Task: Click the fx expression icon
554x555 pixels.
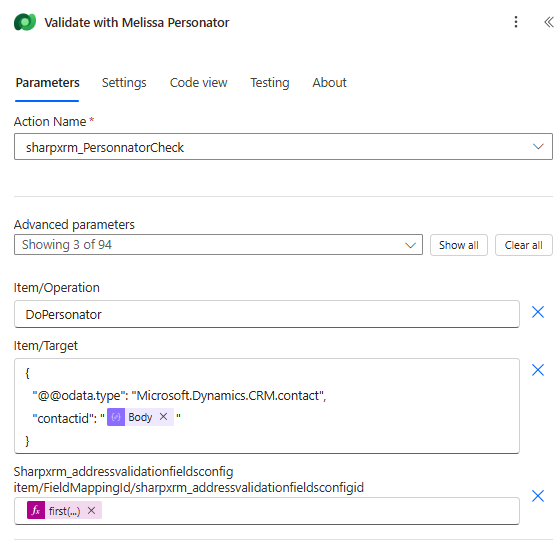Action: [36, 510]
